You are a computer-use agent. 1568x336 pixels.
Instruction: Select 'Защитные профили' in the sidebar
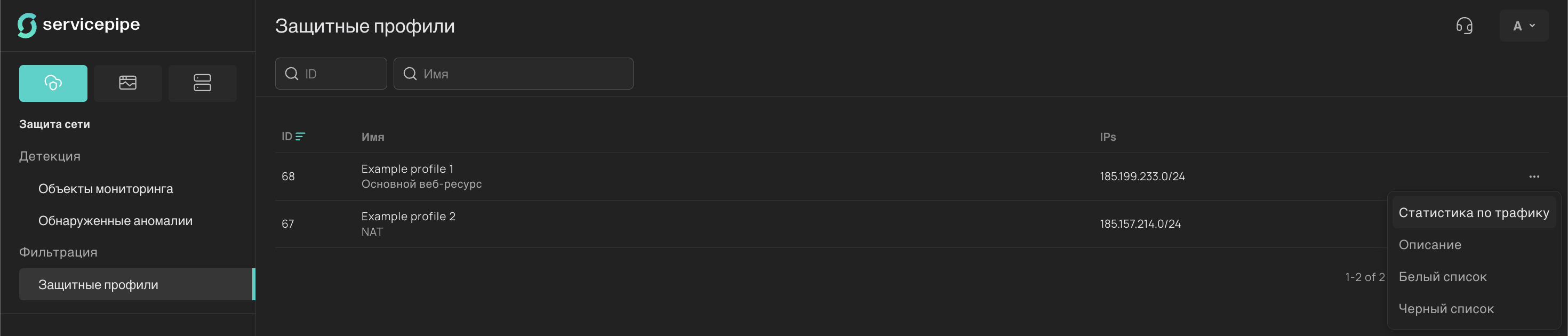coord(98,285)
